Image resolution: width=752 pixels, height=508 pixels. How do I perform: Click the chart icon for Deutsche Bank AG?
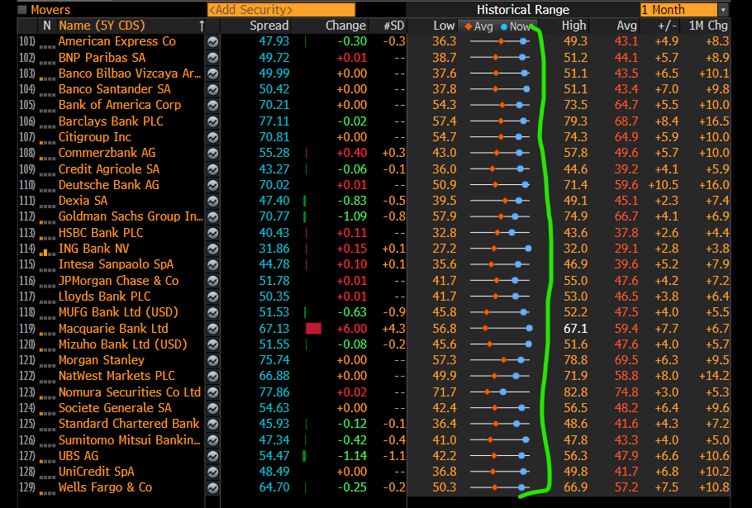coord(212,185)
